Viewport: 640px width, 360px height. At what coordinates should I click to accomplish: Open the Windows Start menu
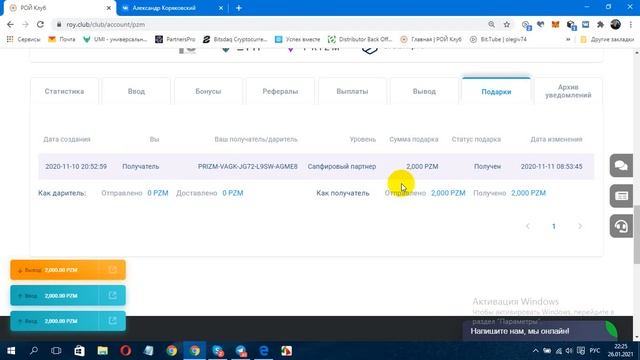(11, 351)
